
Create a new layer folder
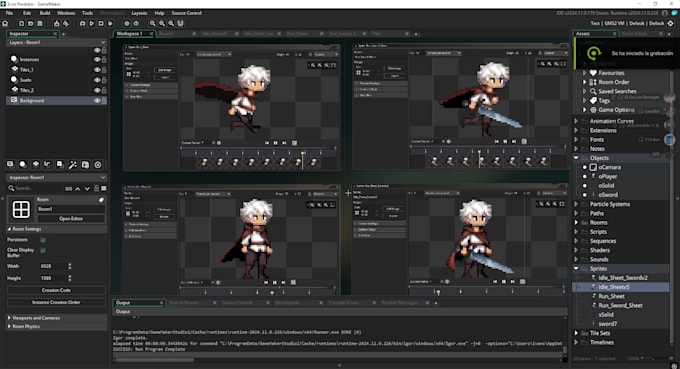[x=85, y=164]
